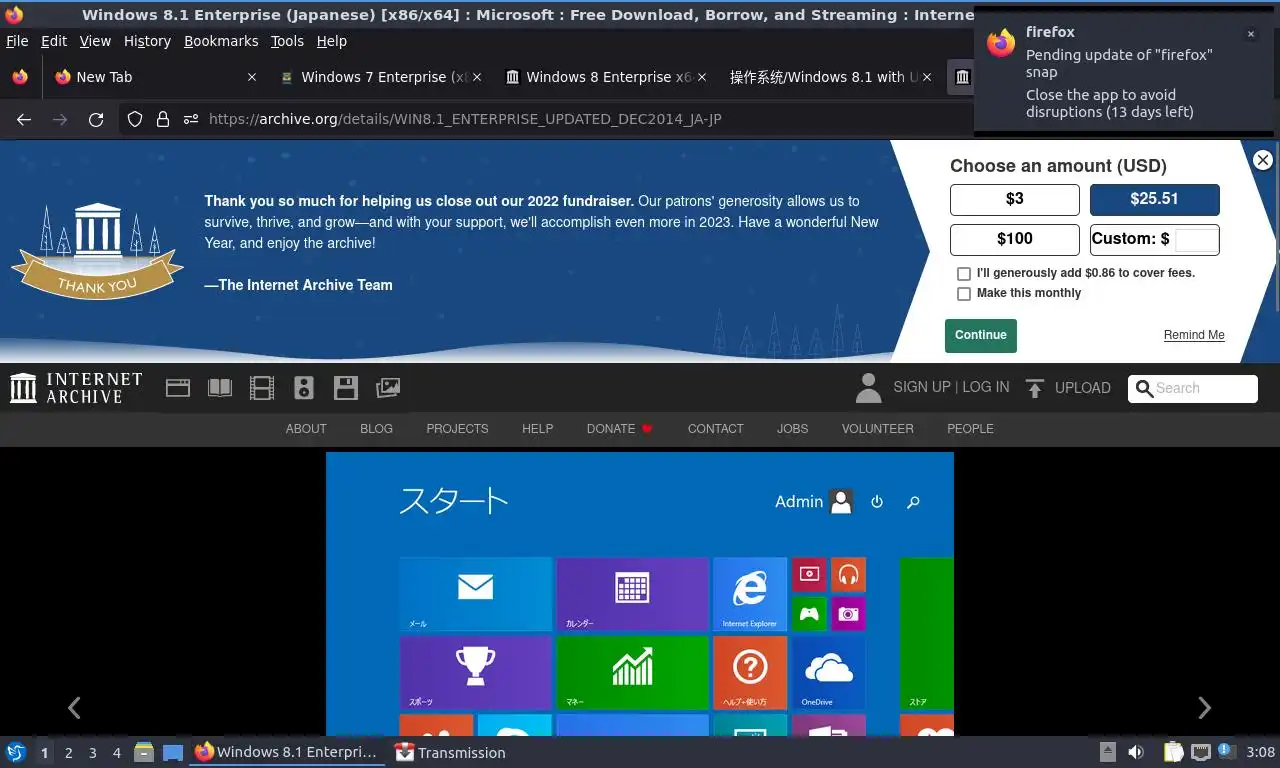Screen dimensions: 1280x768
Task: Select the $3 donation amount
Action: coord(1015,199)
